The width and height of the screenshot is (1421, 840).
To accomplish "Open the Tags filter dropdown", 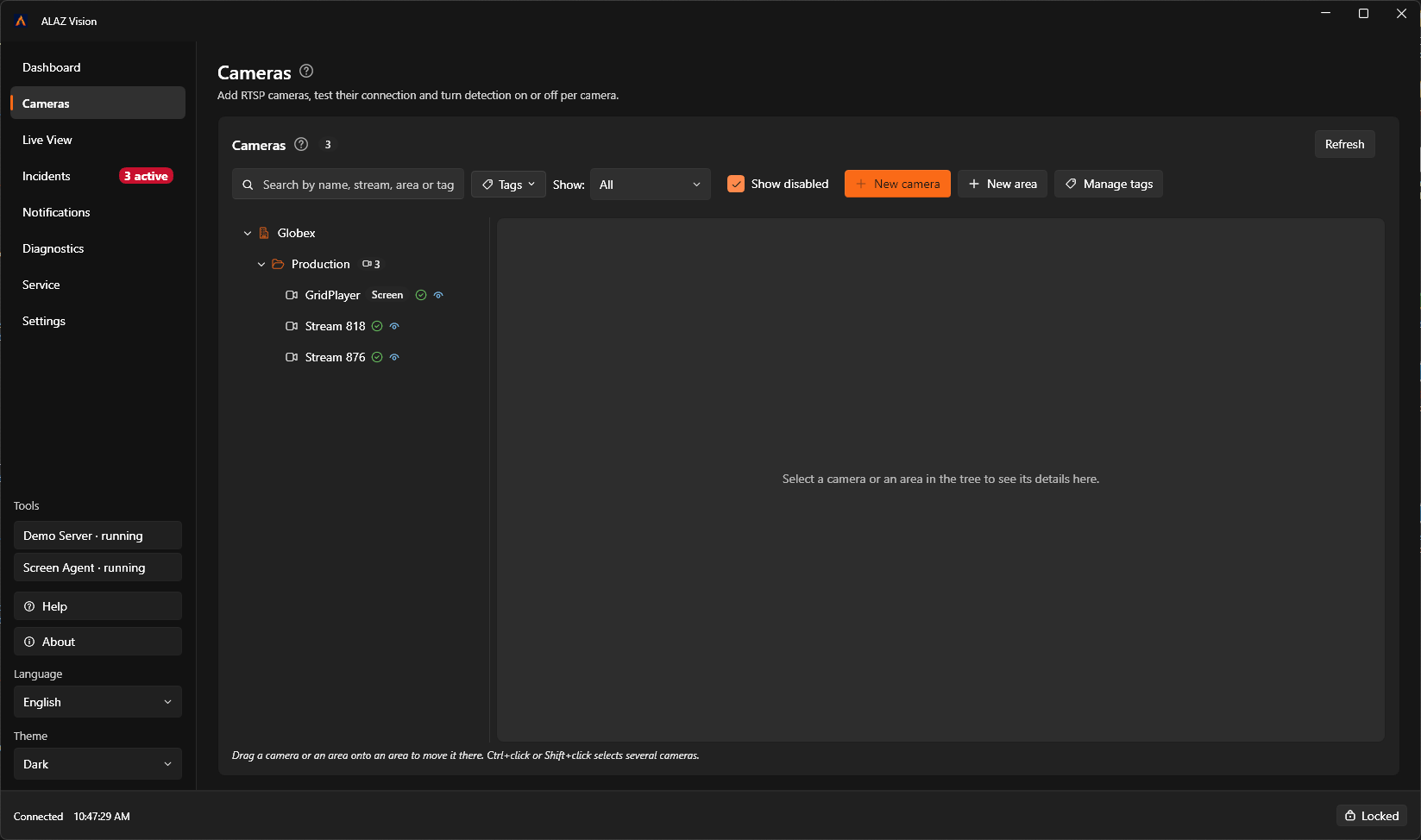I will [x=508, y=184].
